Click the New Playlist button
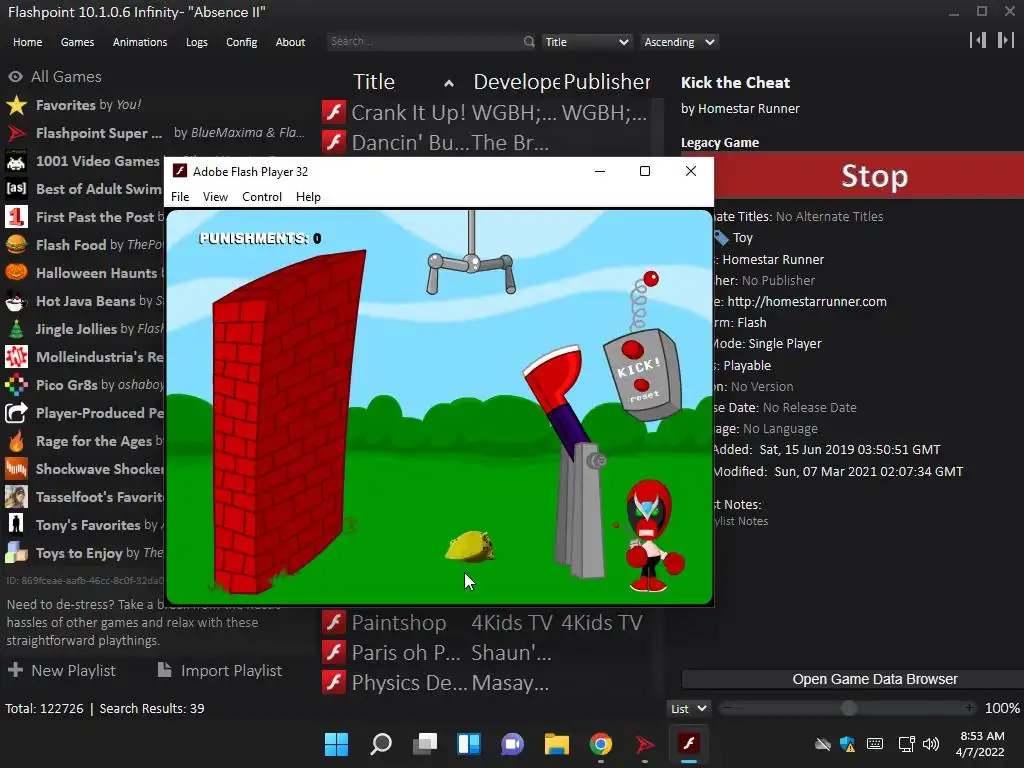The image size is (1024, 768). point(62,671)
